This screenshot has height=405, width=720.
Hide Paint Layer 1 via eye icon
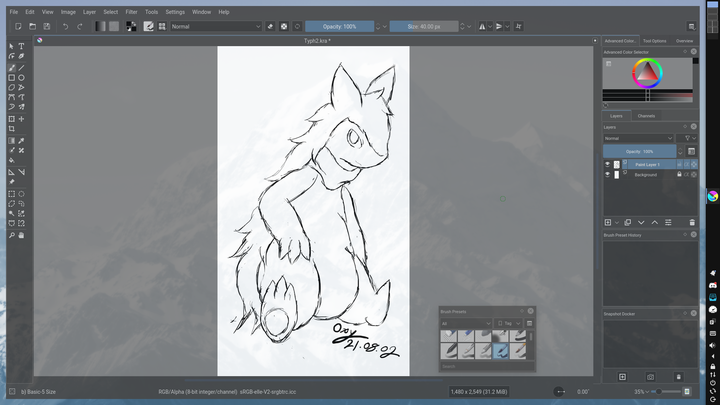(x=608, y=164)
